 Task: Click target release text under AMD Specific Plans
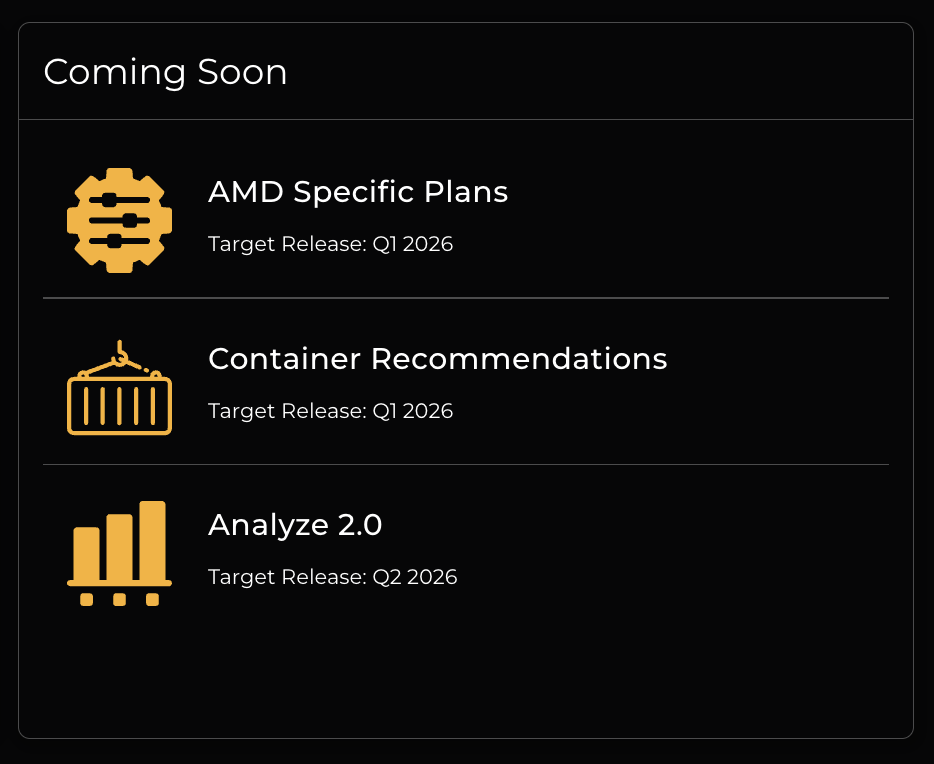pos(330,244)
